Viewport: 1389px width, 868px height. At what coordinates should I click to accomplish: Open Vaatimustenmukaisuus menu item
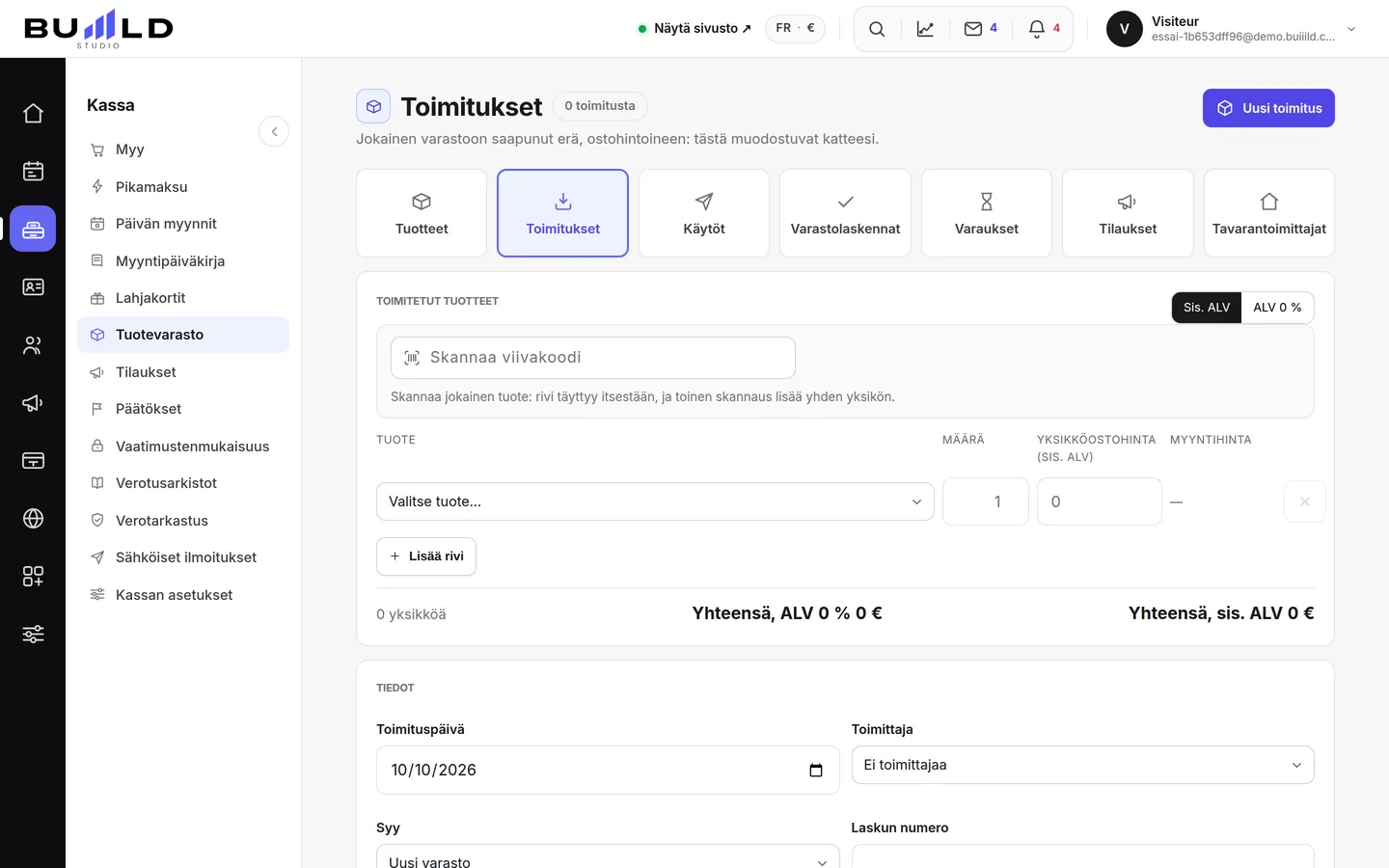[183, 447]
